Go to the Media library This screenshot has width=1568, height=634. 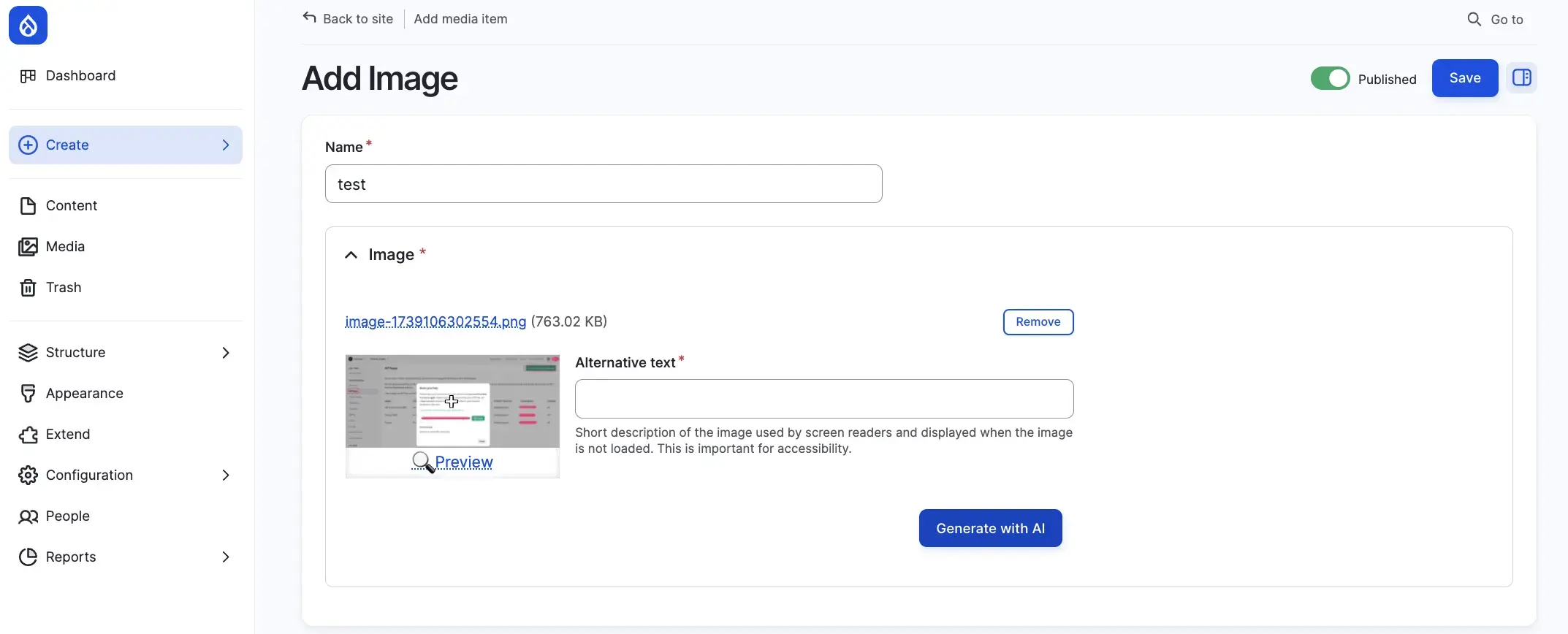coord(65,247)
